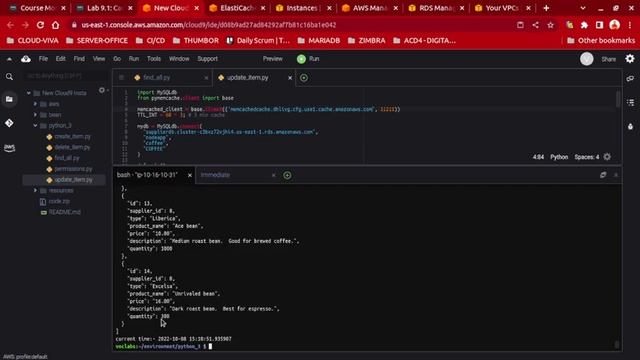
Task: Open the Run menu
Action: 134,59
